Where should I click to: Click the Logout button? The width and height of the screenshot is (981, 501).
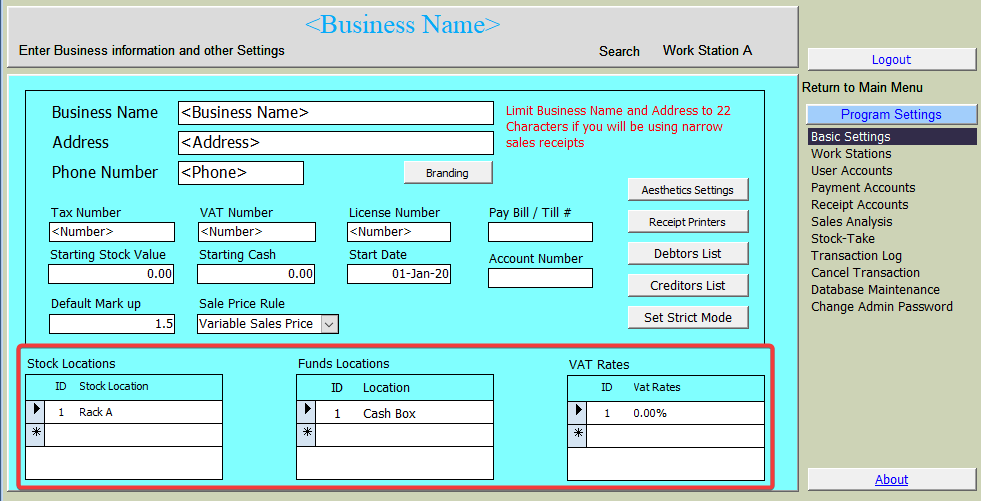point(891,60)
